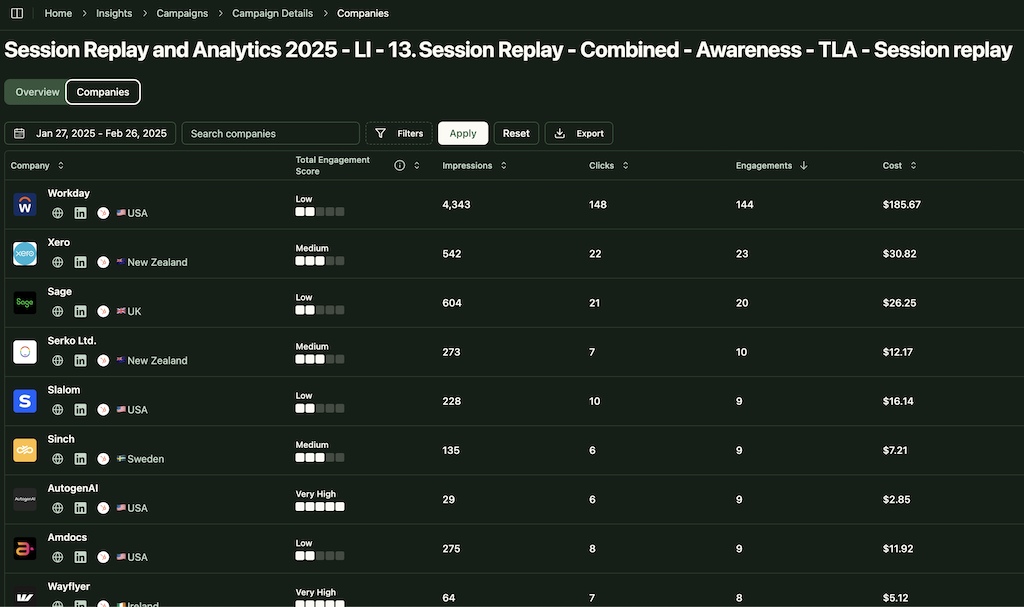
Task: Click the LinkedIn icon for Xero
Action: tap(80, 261)
